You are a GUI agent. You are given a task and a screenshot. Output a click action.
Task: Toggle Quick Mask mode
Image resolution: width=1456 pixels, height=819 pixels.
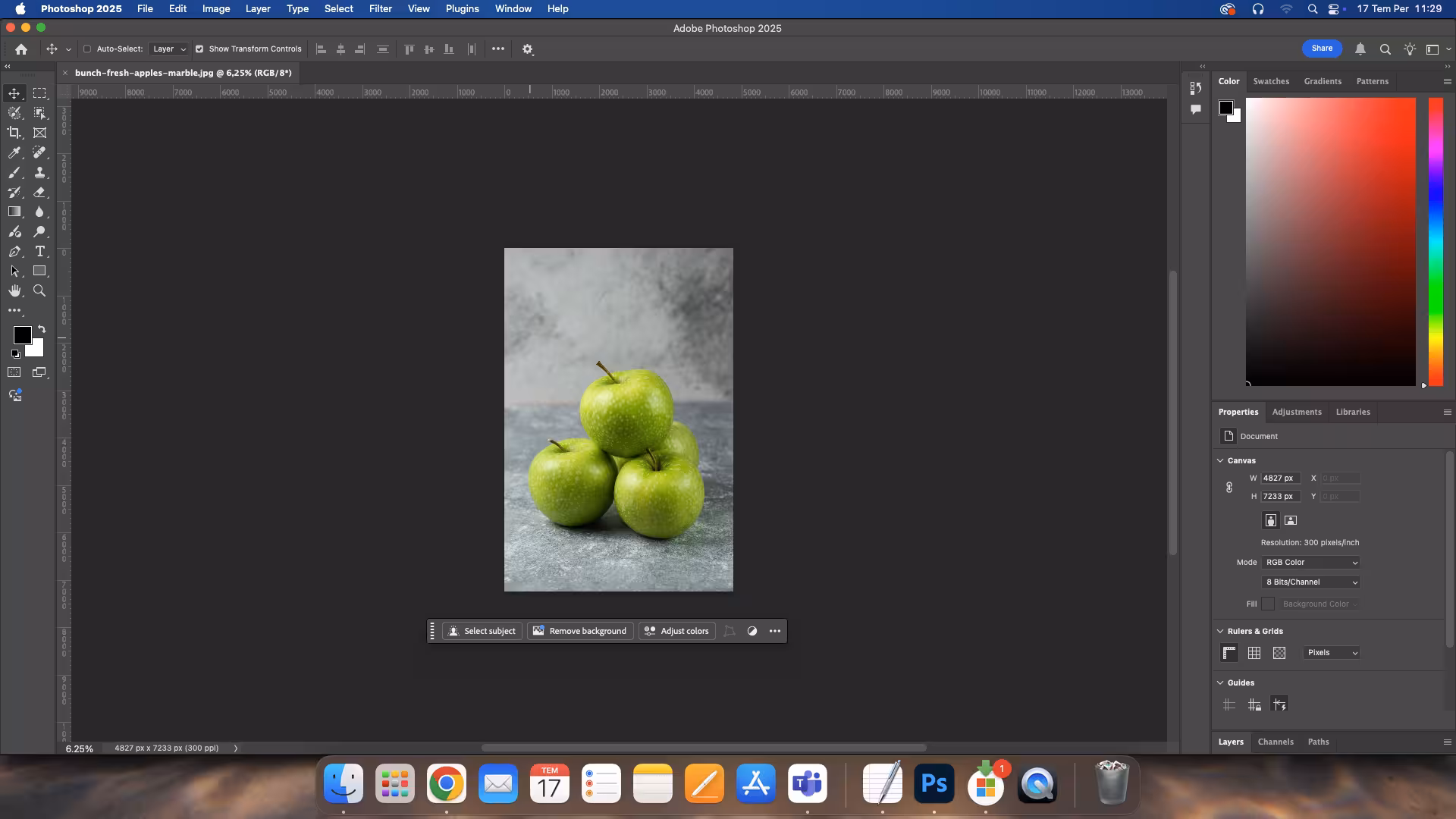[14, 372]
